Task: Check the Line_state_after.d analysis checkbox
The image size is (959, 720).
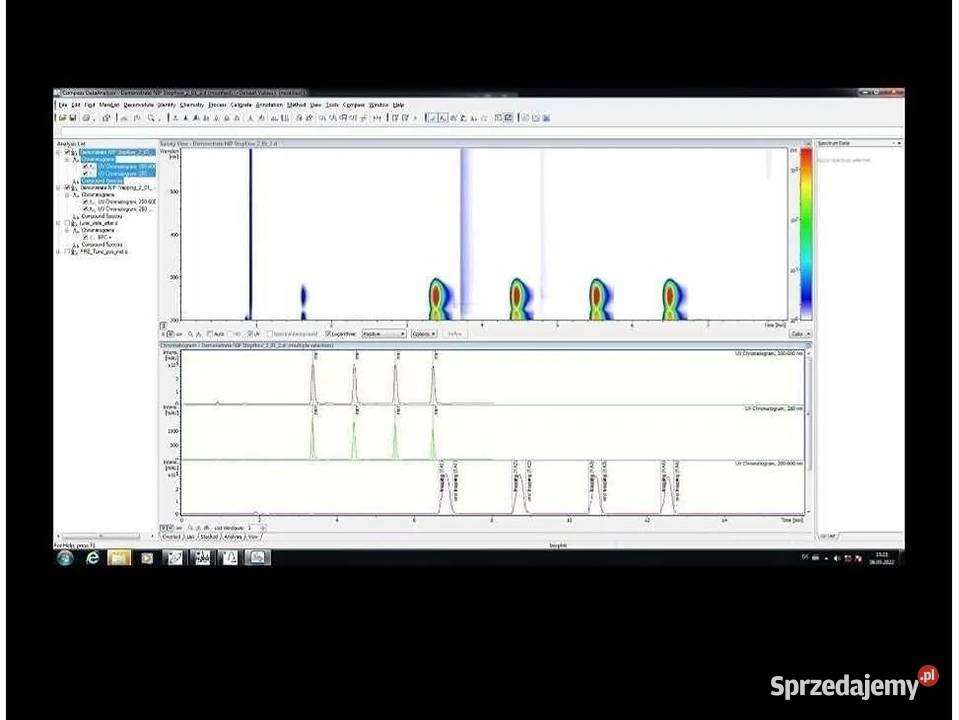Action: pos(67,223)
